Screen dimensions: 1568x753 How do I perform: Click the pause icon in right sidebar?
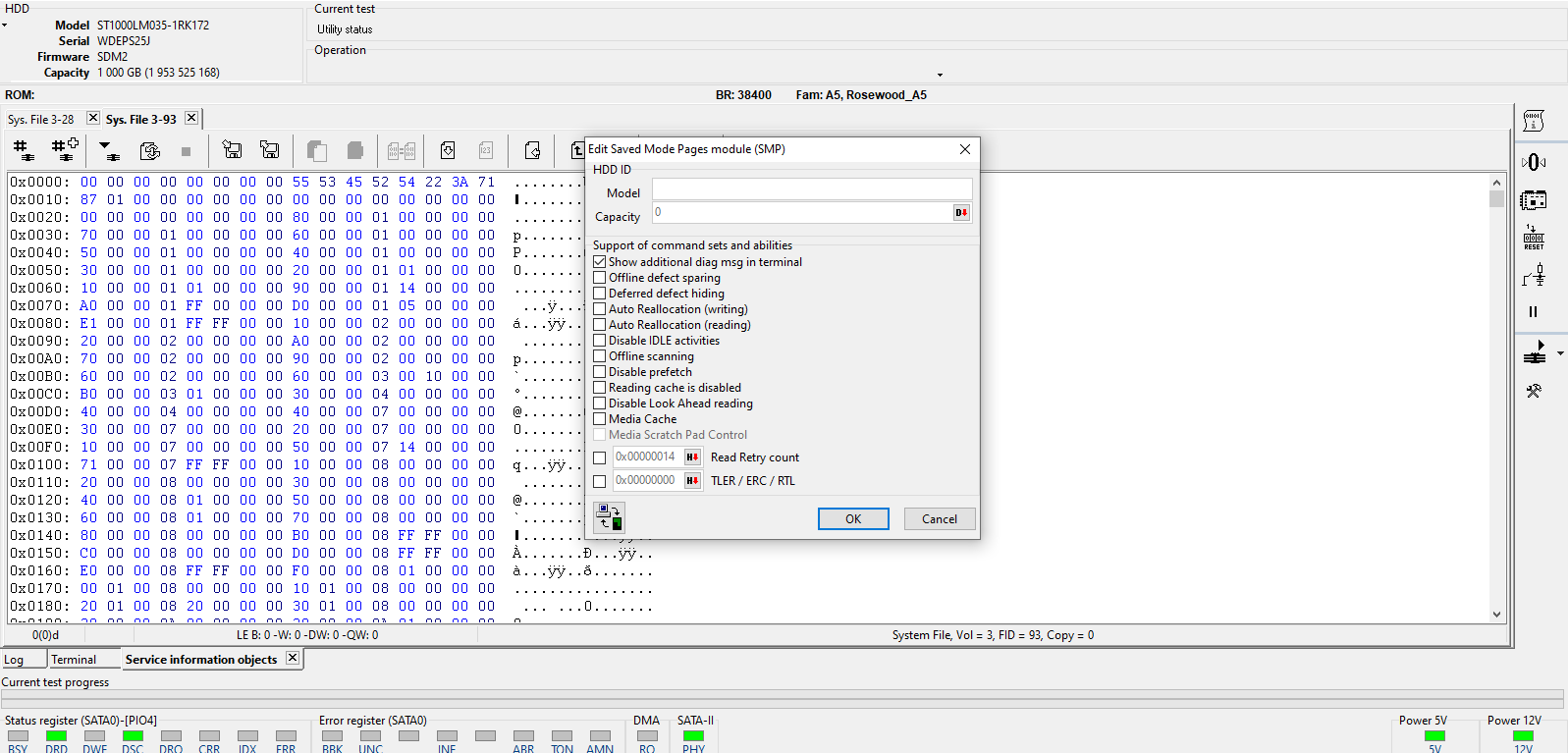(1533, 311)
